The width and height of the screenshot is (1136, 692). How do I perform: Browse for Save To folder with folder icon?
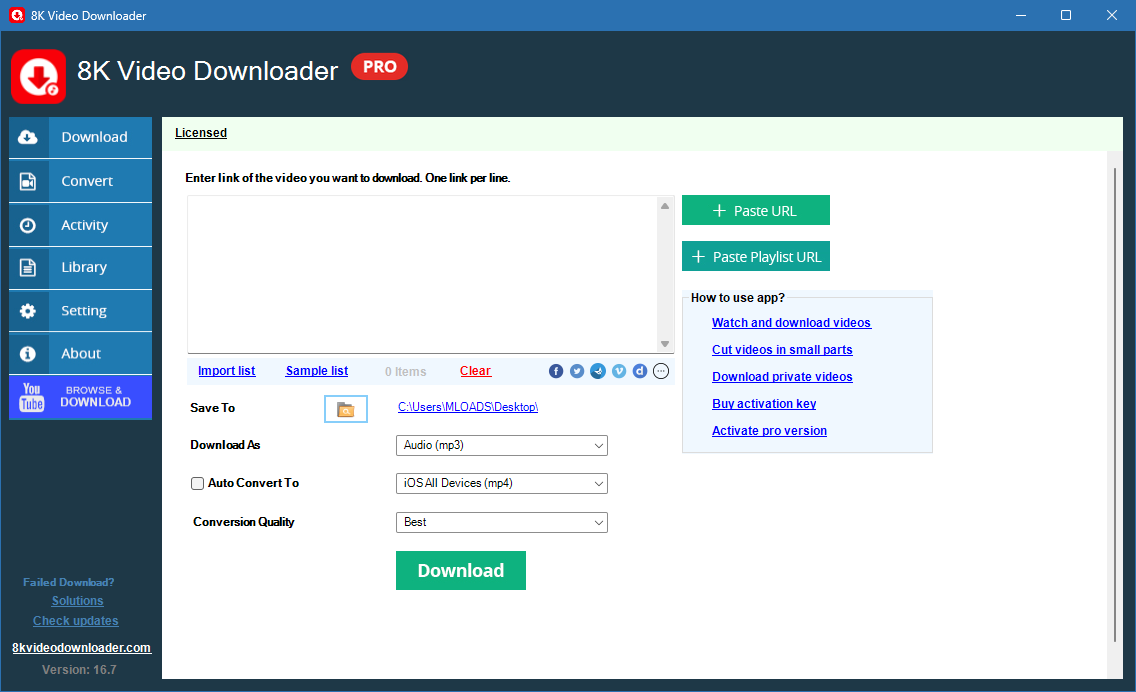coord(346,409)
